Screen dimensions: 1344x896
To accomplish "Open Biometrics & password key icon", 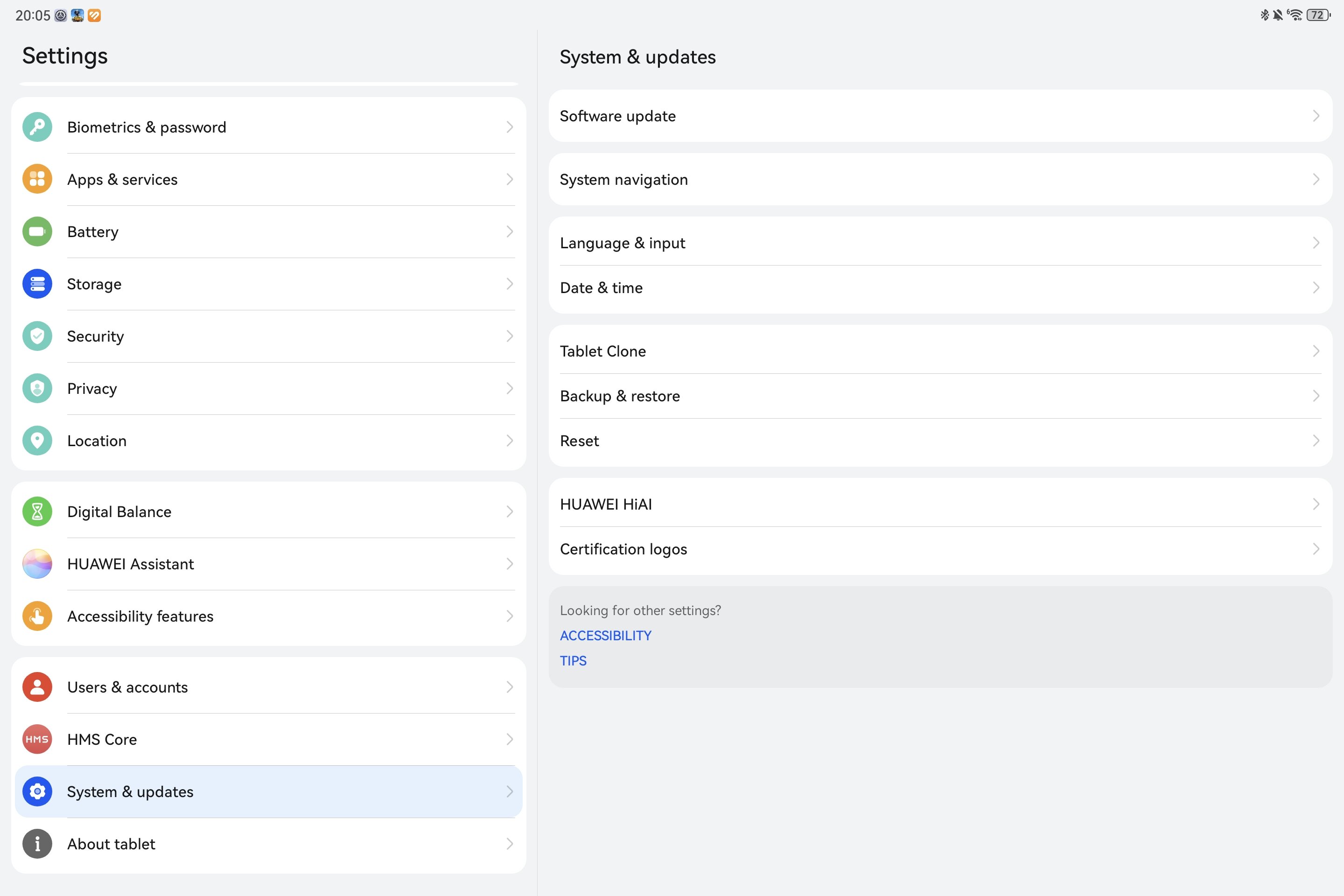I will (x=37, y=127).
